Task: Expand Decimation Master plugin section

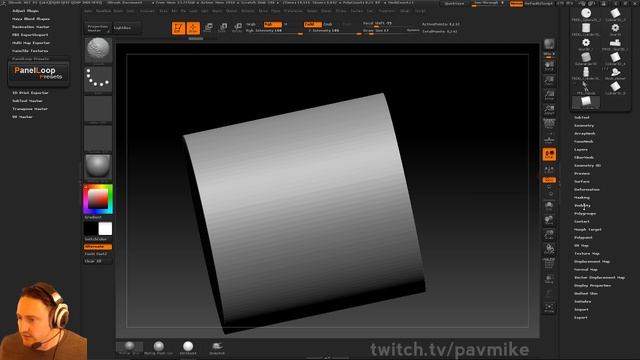Action: click(x=31, y=27)
